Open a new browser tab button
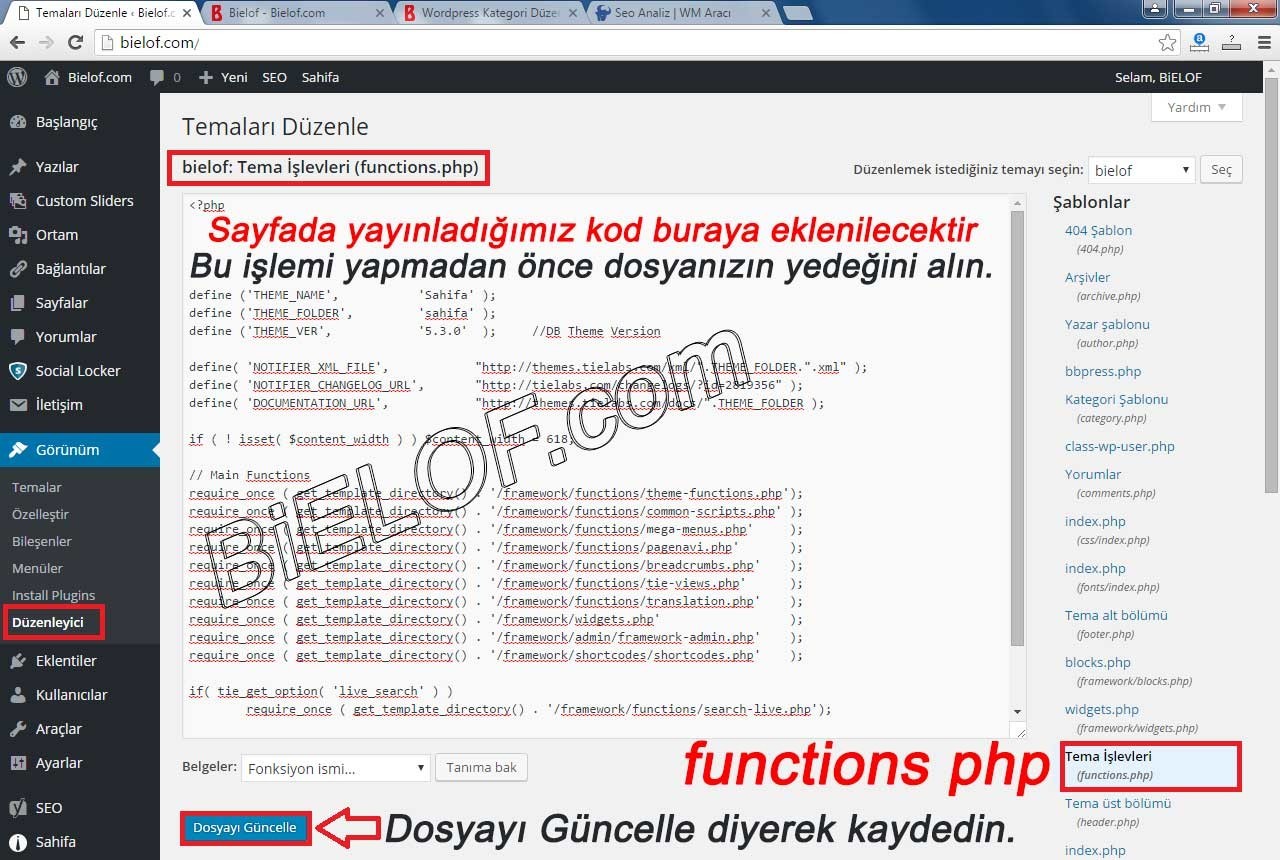Image resolution: width=1280 pixels, height=860 pixels. 797,14
